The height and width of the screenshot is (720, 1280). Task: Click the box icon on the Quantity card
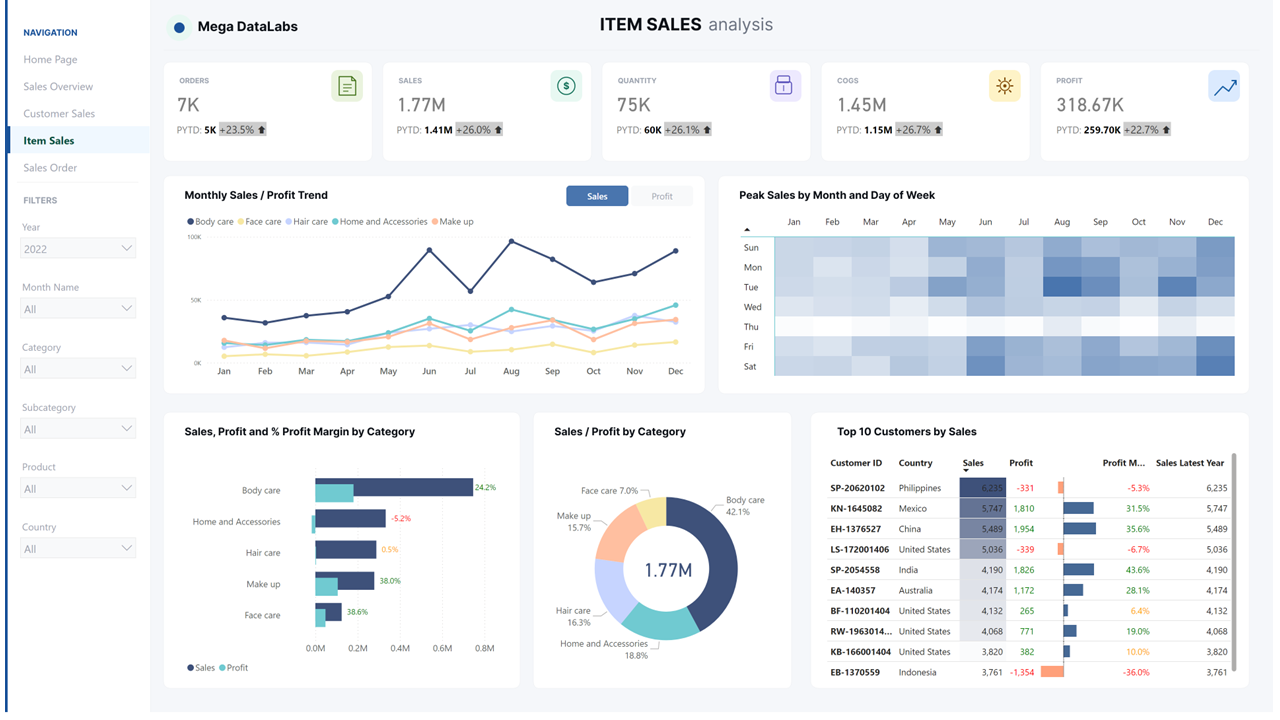coord(785,86)
